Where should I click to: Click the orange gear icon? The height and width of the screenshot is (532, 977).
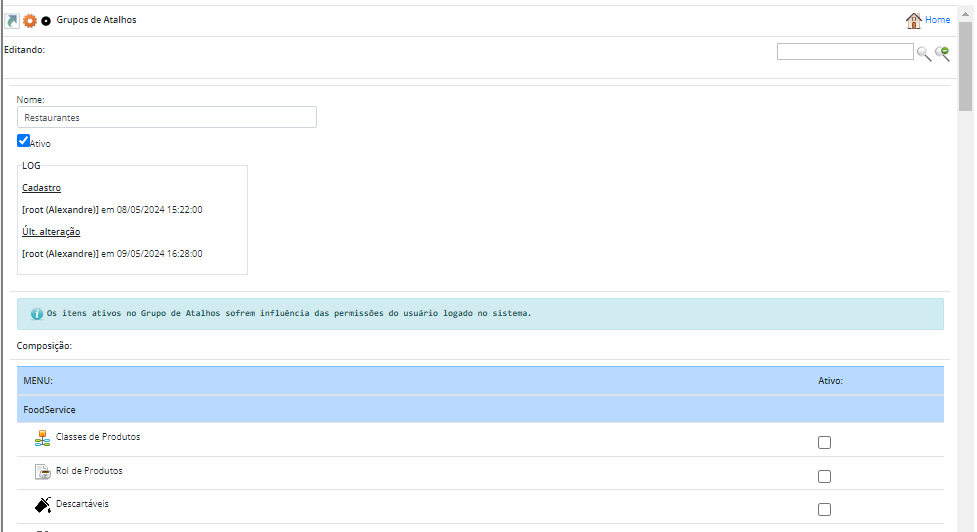[x=29, y=20]
